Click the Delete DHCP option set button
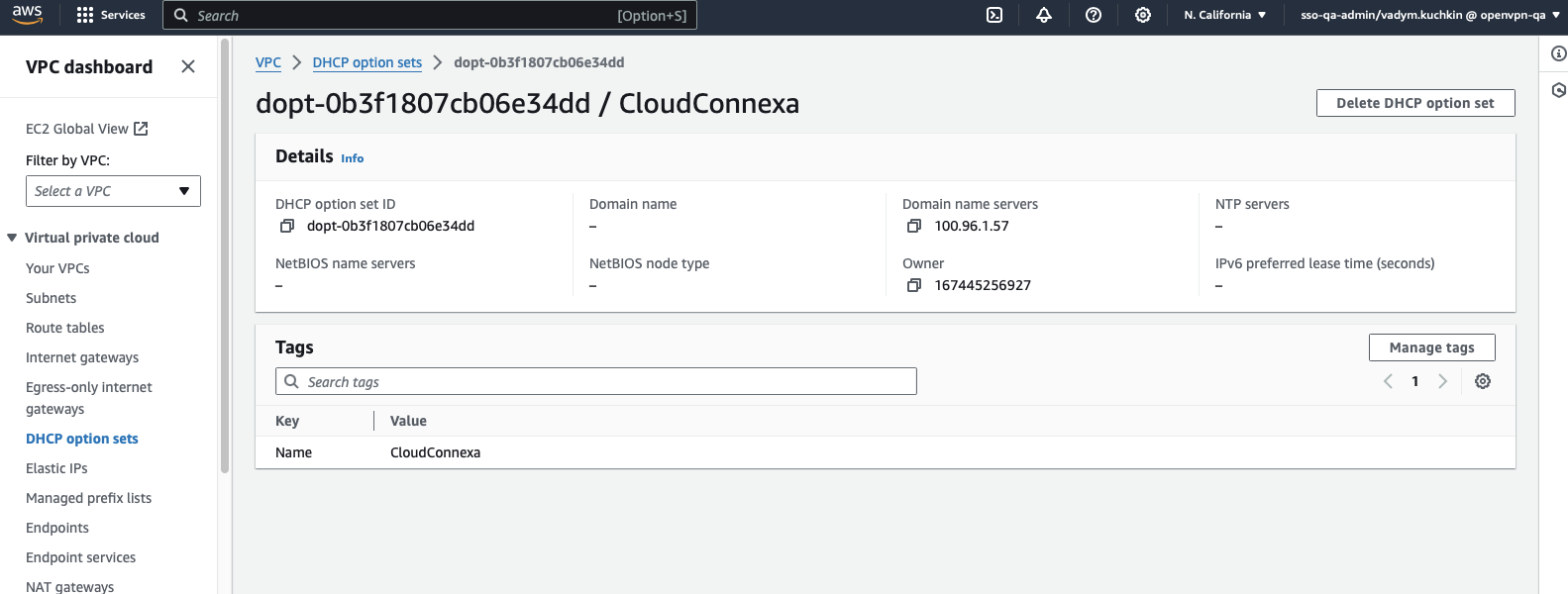The width and height of the screenshot is (1568, 594). point(1414,103)
